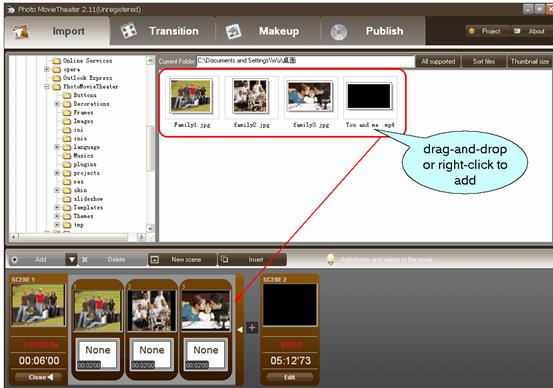Expand the Decorations folder node
Image resolution: width=553 pixels, height=388 pixels.
[57, 104]
